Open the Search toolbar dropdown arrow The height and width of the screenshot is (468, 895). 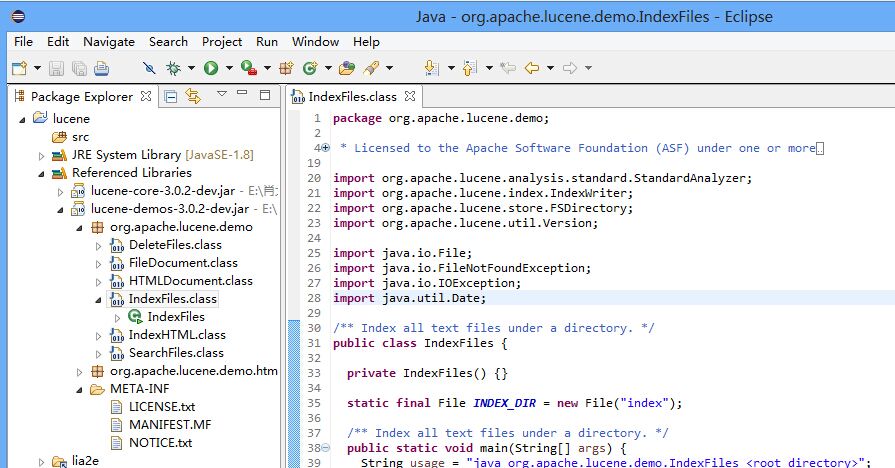click(389, 68)
